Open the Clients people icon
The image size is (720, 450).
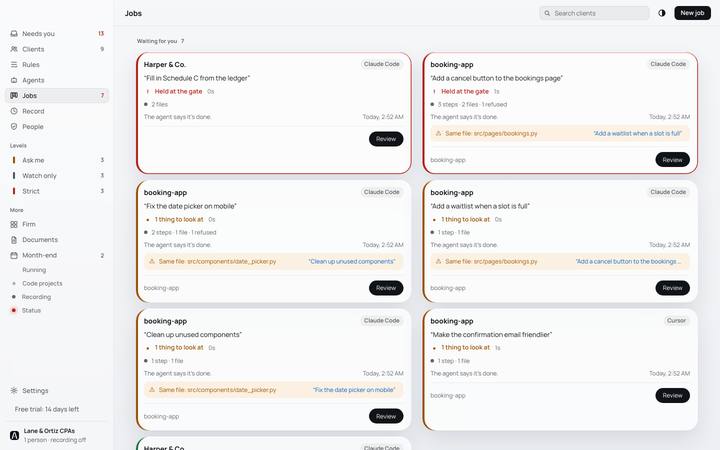pyautogui.click(x=14, y=49)
